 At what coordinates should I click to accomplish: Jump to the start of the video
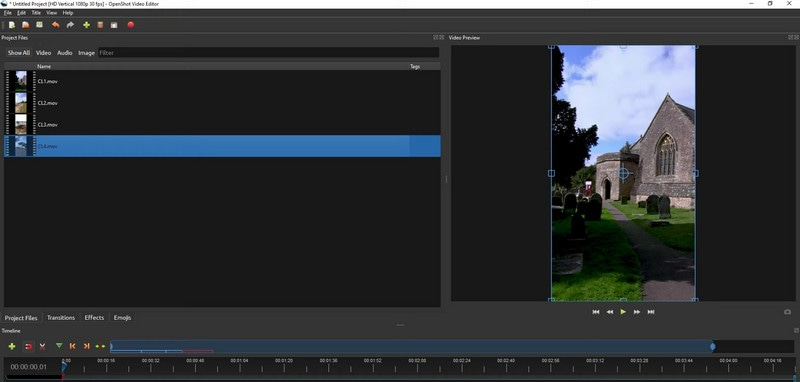(595, 312)
